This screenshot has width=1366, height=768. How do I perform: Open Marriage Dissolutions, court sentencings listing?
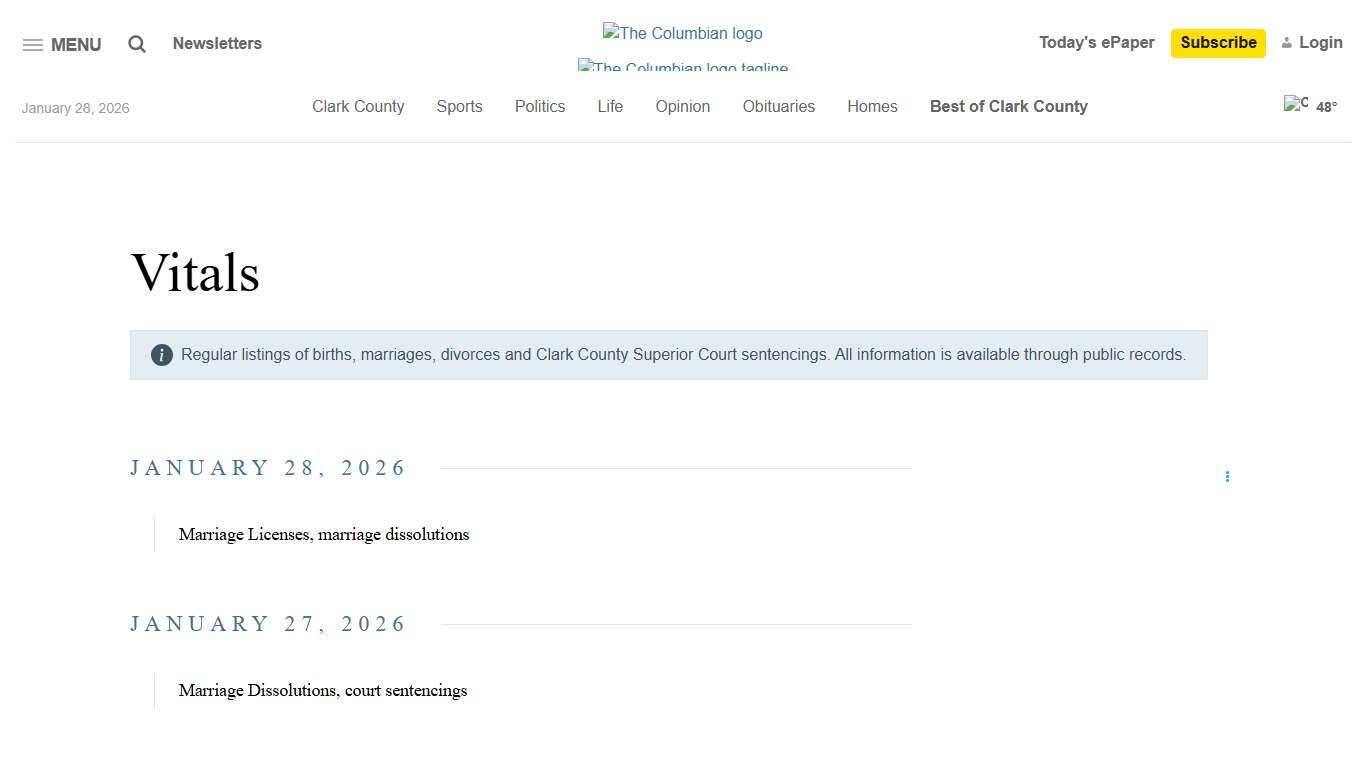323,690
